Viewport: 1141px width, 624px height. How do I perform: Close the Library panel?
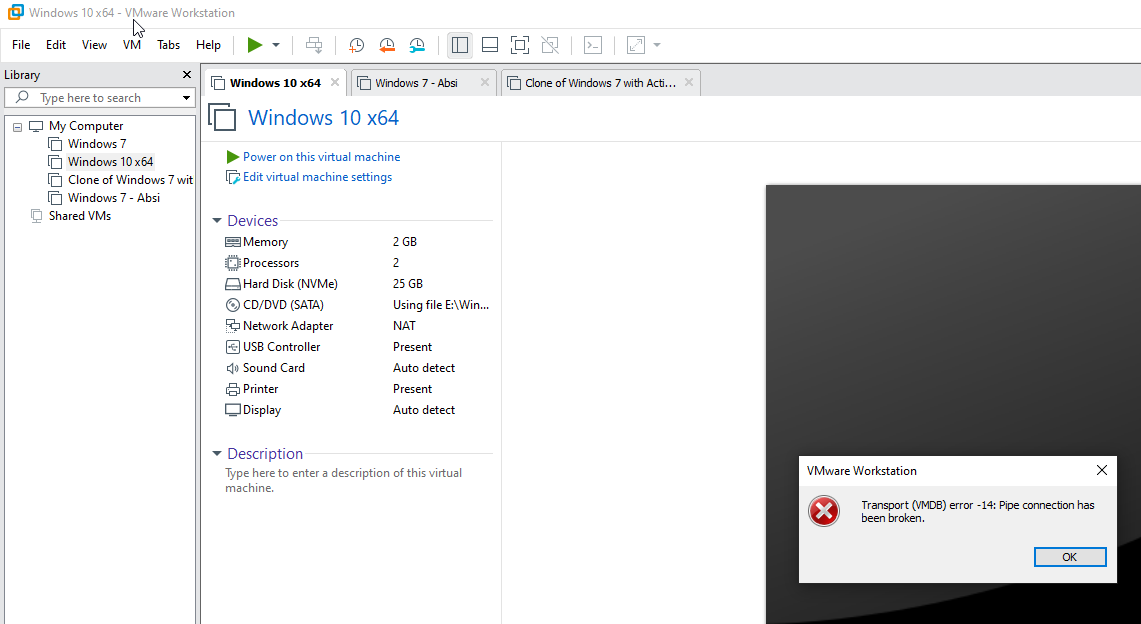pos(187,75)
